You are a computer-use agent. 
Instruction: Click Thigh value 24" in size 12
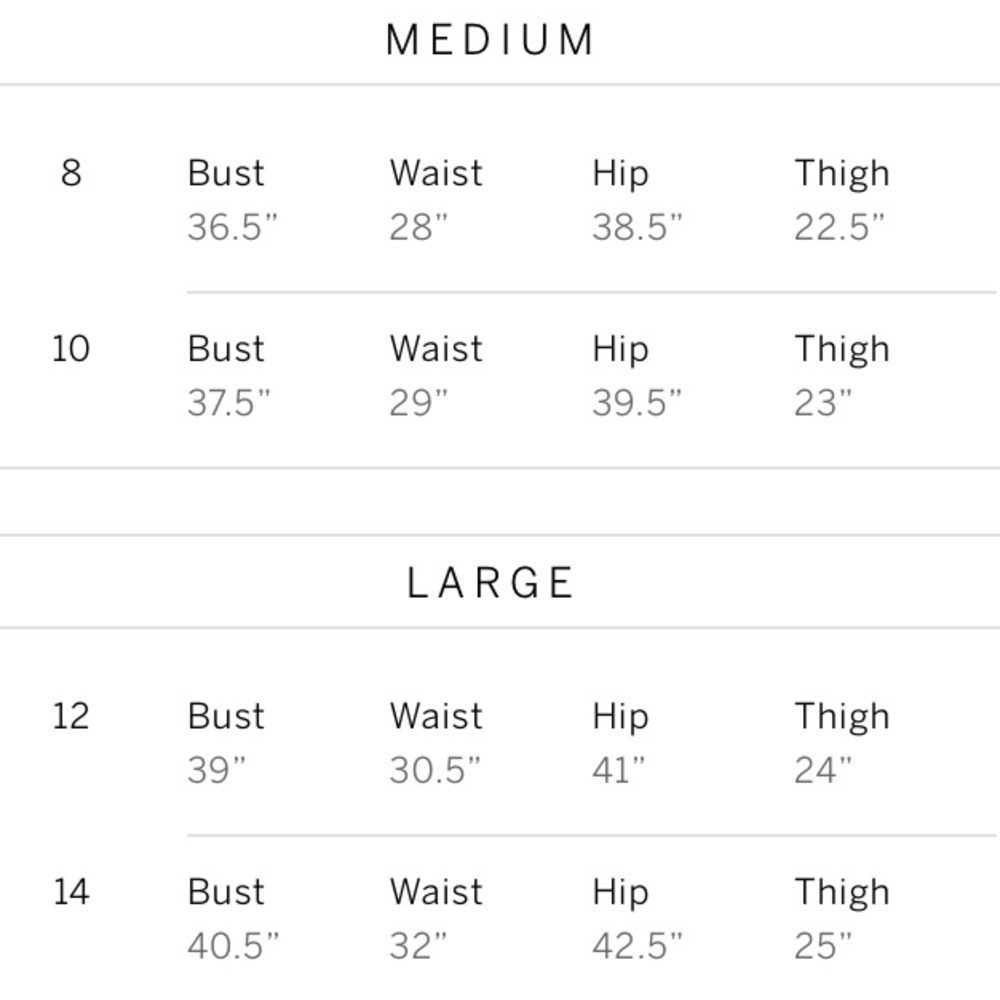[x=823, y=770]
